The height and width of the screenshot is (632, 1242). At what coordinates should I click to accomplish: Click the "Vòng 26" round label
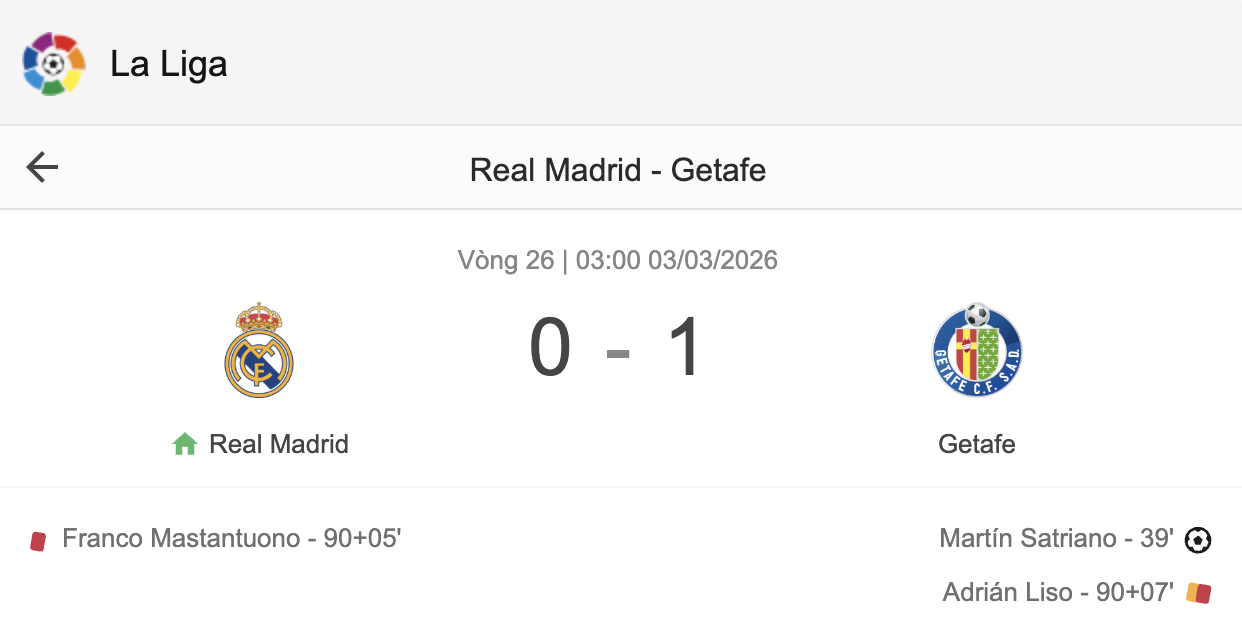(505, 261)
